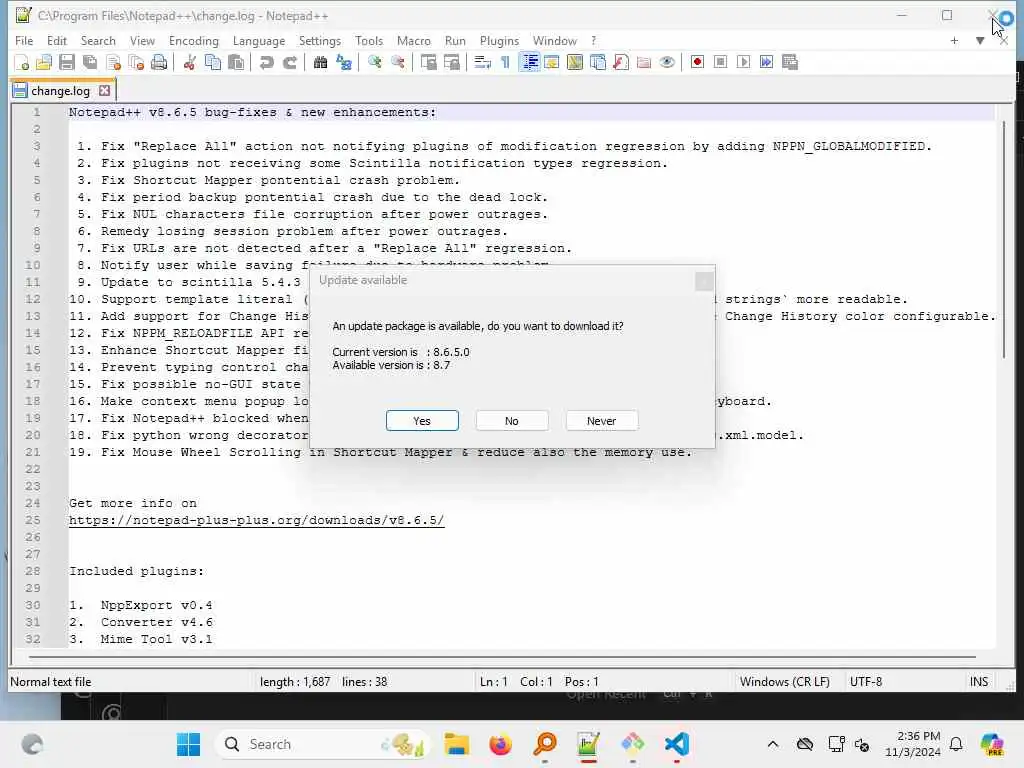Open the Windows Start menu
The height and width of the screenshot is (768, 1024).
pos(189,744)
